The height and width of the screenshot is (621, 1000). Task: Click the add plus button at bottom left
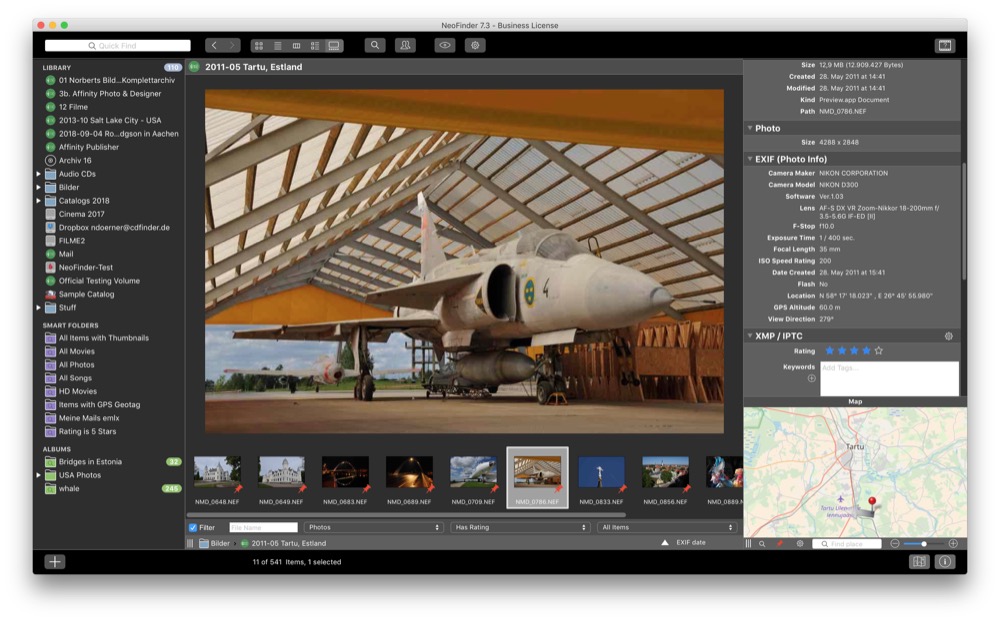55,562
